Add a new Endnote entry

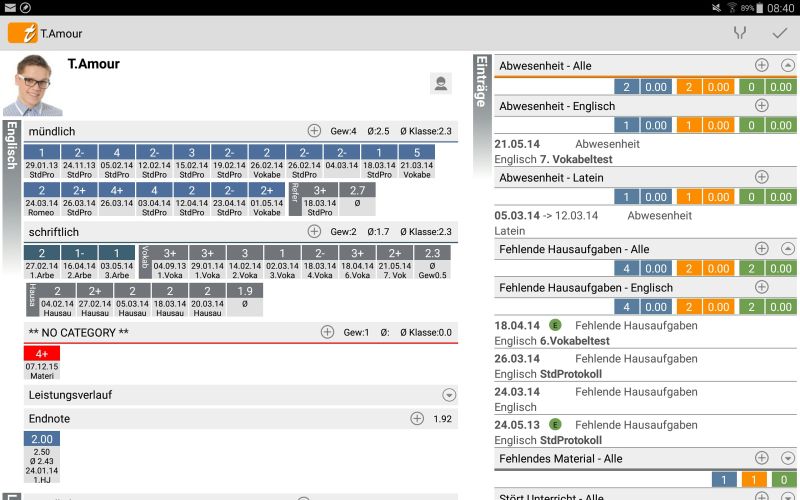point(417,418)
